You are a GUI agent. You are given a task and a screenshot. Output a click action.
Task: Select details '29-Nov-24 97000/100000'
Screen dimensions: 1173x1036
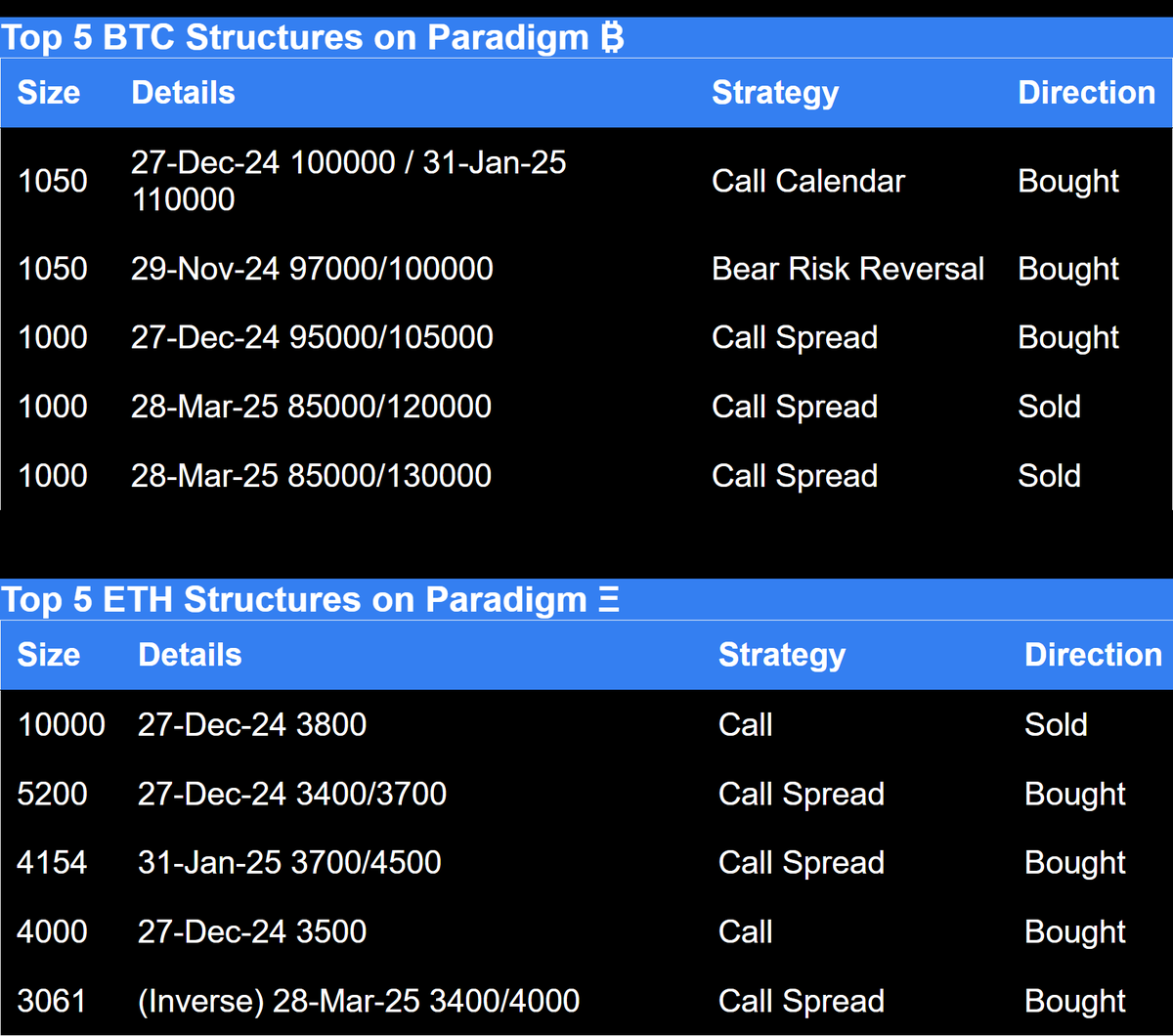312,269
